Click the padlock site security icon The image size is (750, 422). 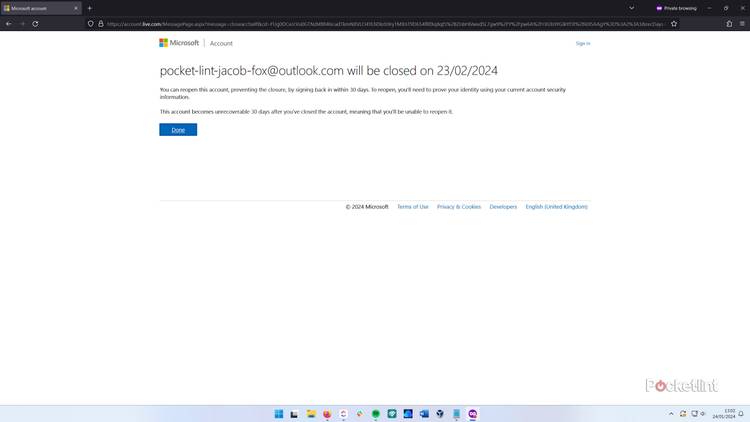point(101,23)
